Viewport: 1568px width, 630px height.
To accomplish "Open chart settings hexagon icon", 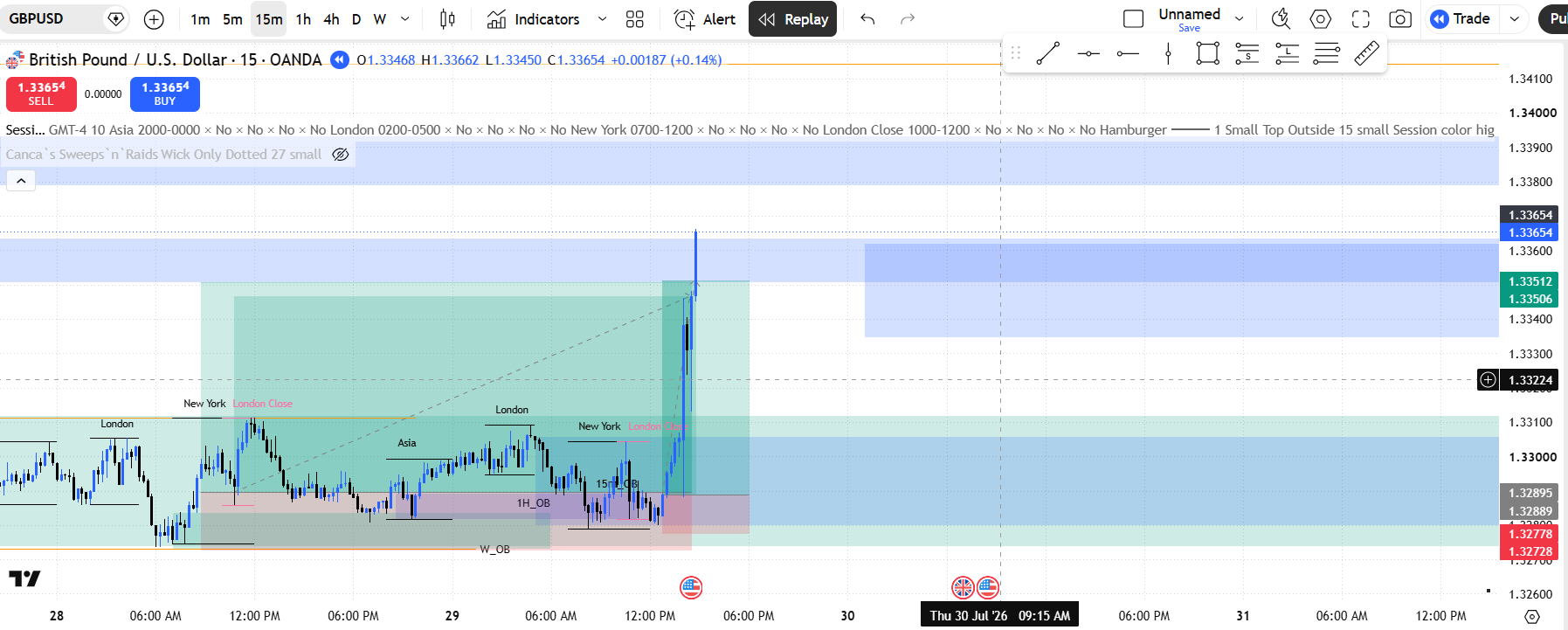I will coord(1321,18).
